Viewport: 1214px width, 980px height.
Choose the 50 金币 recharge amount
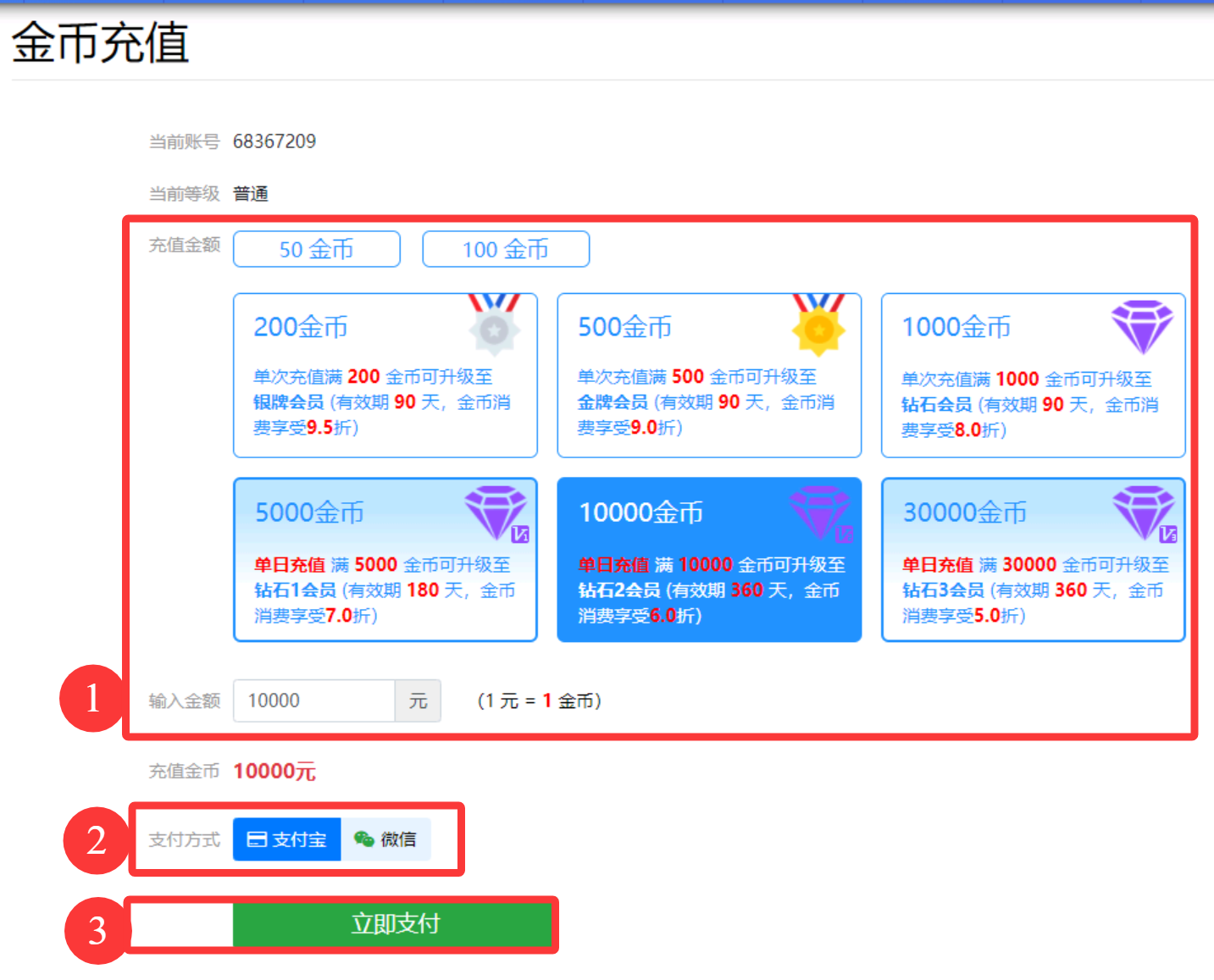pyautogui.click(x=316, y=249)
